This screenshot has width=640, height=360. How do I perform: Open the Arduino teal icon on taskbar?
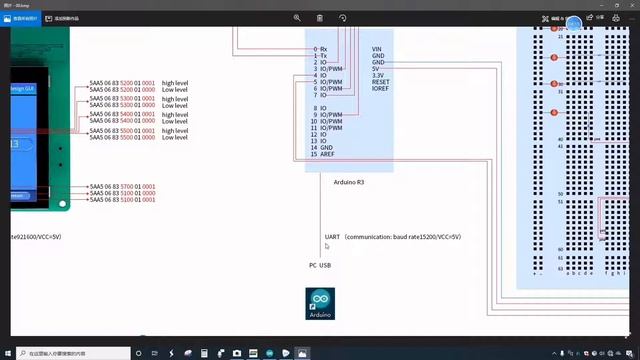[269, 353]
